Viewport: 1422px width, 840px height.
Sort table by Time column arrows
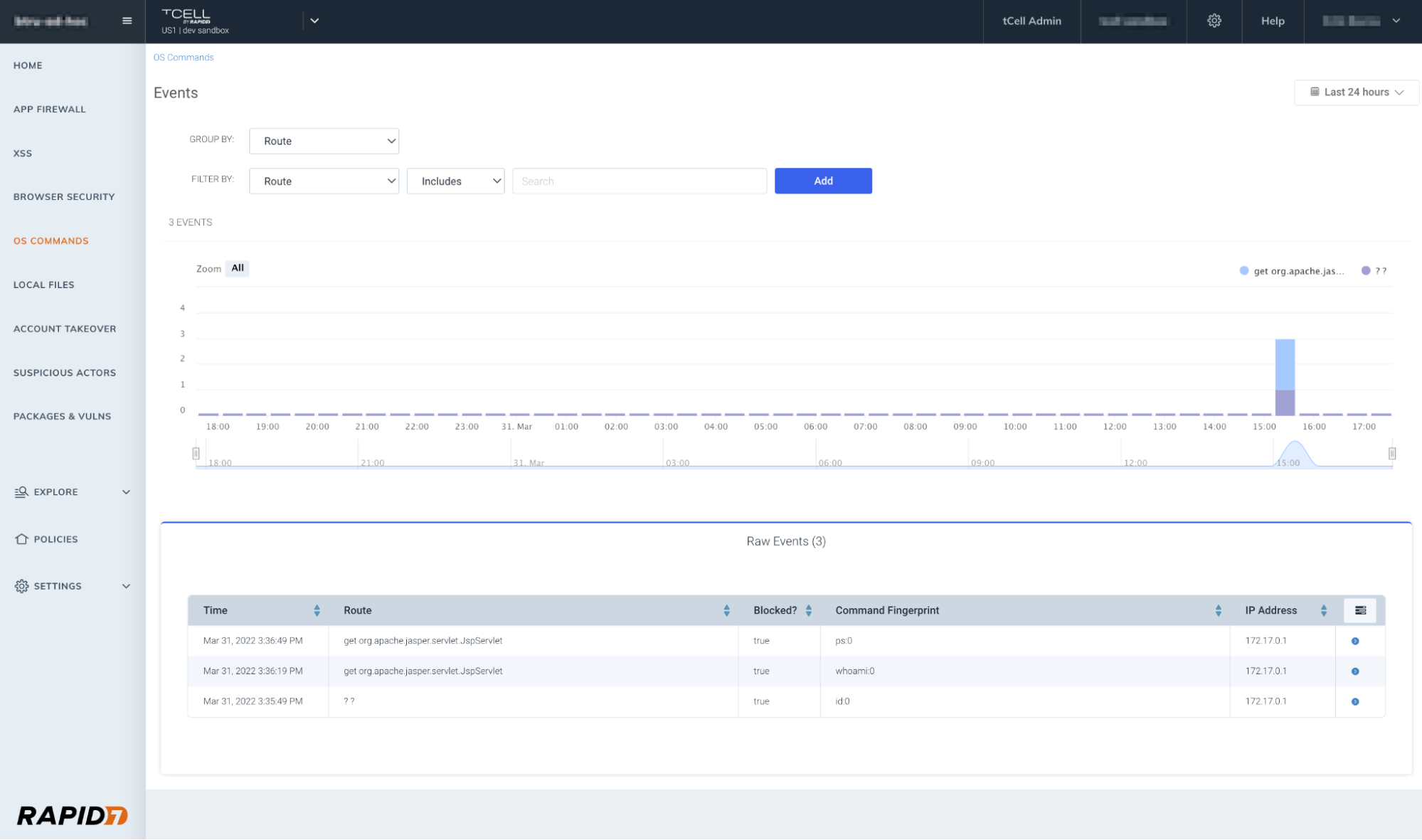coord(317,610)
